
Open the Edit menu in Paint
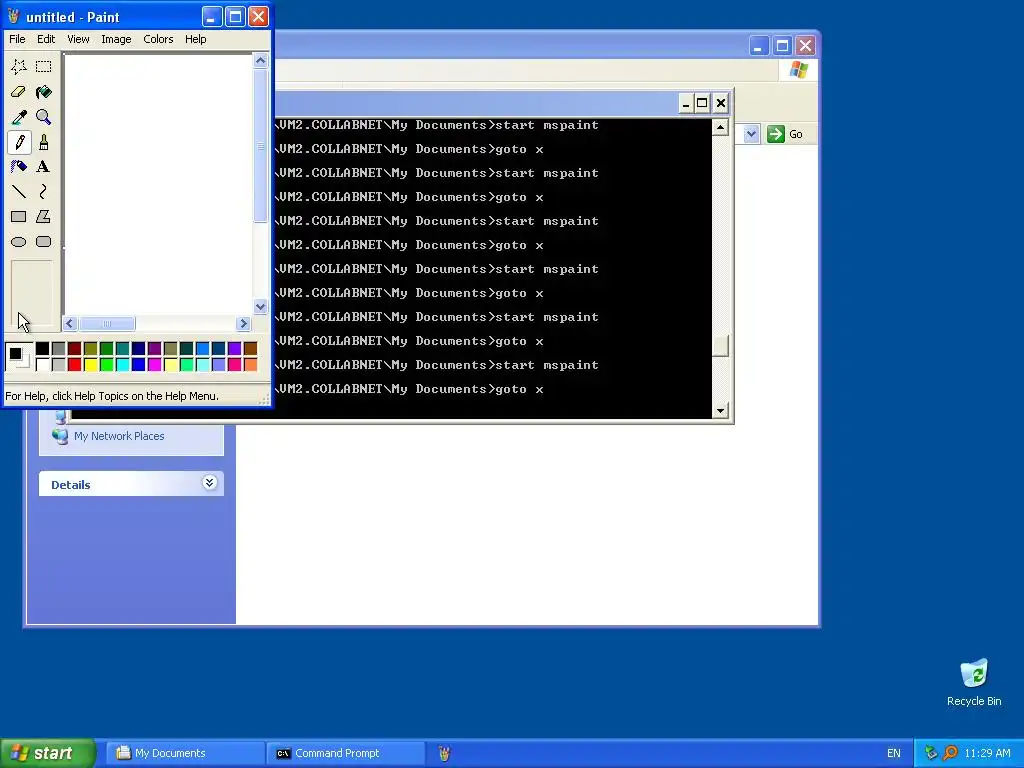tap(46, 39)
